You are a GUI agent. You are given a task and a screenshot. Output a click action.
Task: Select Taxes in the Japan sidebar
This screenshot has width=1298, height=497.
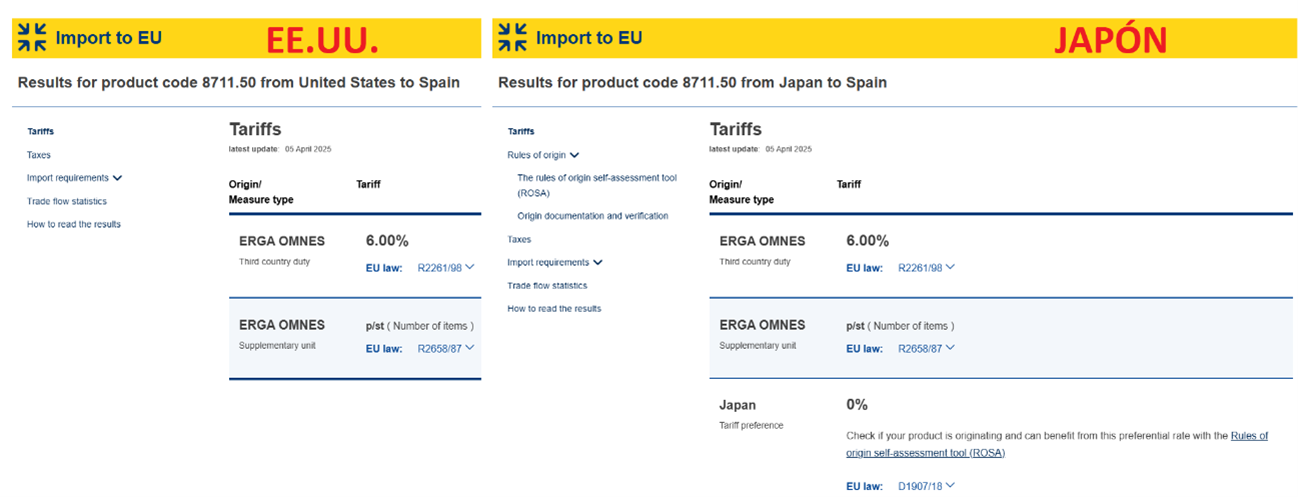[519, 239]
